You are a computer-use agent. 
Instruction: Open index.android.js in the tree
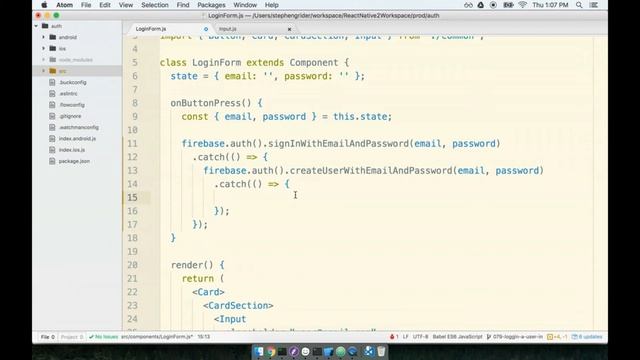coord(77,139)
